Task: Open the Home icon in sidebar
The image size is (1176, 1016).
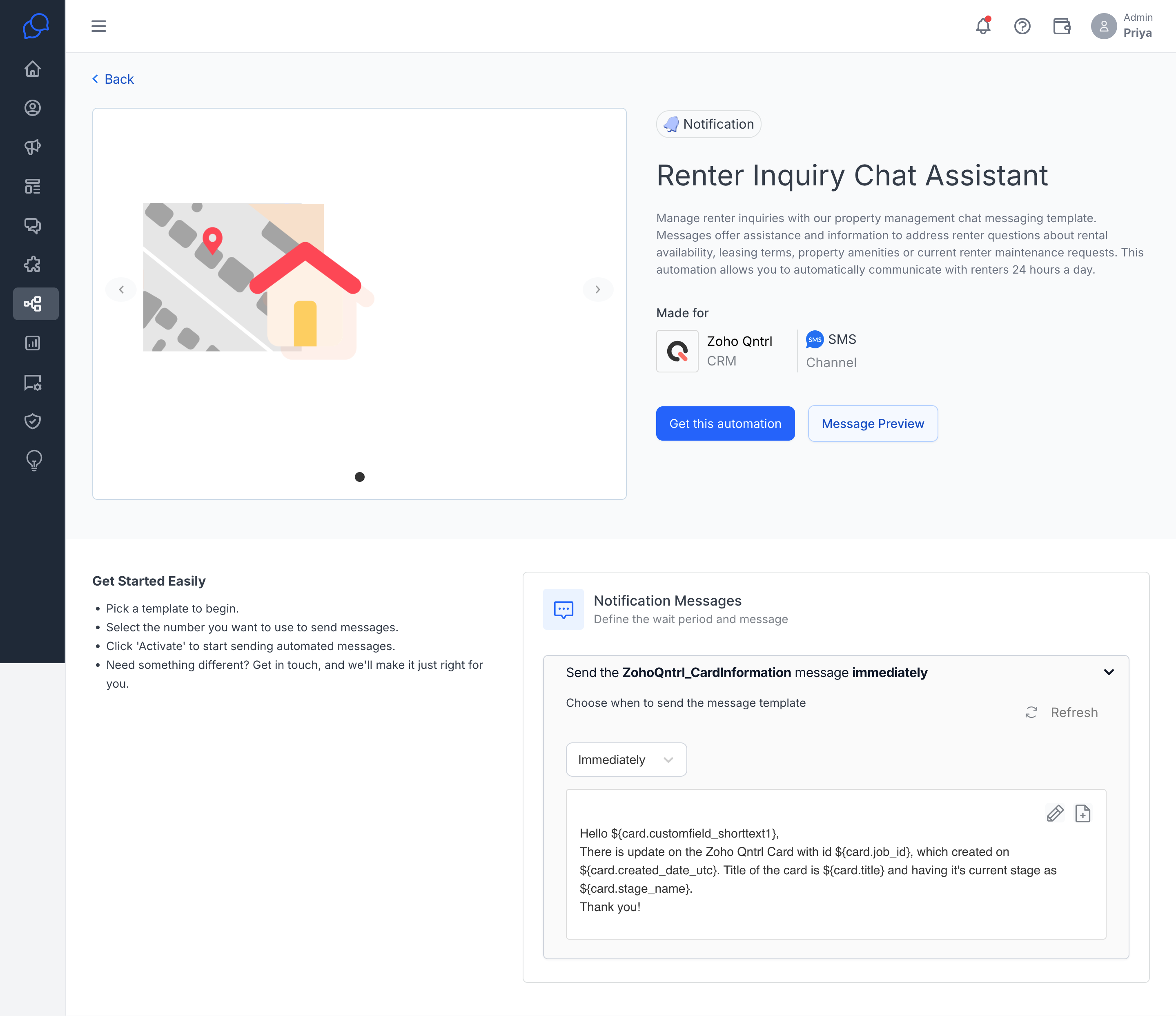Action: pyautogui.click(x=32, y=69)
